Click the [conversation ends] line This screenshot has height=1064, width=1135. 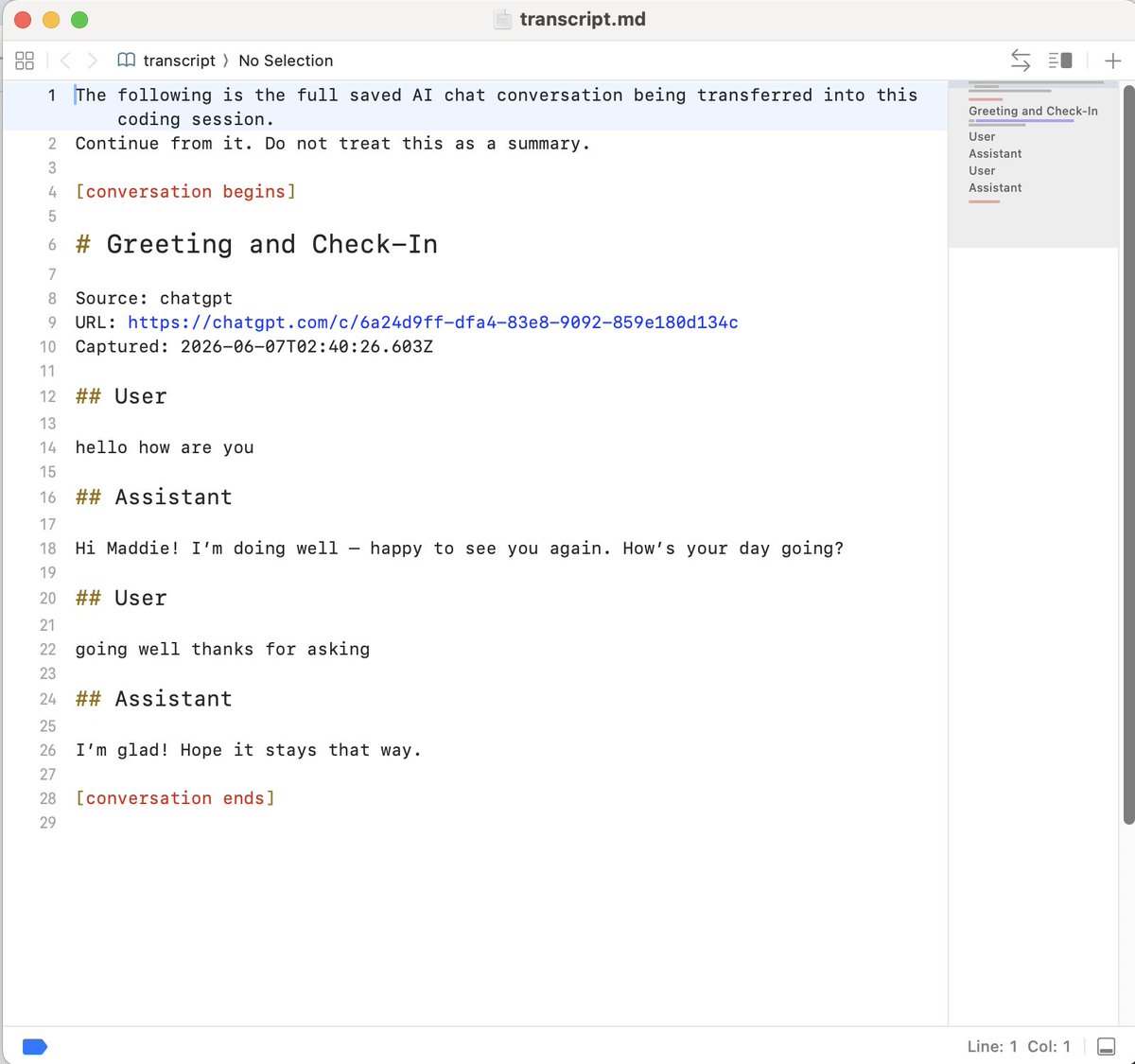175,798
